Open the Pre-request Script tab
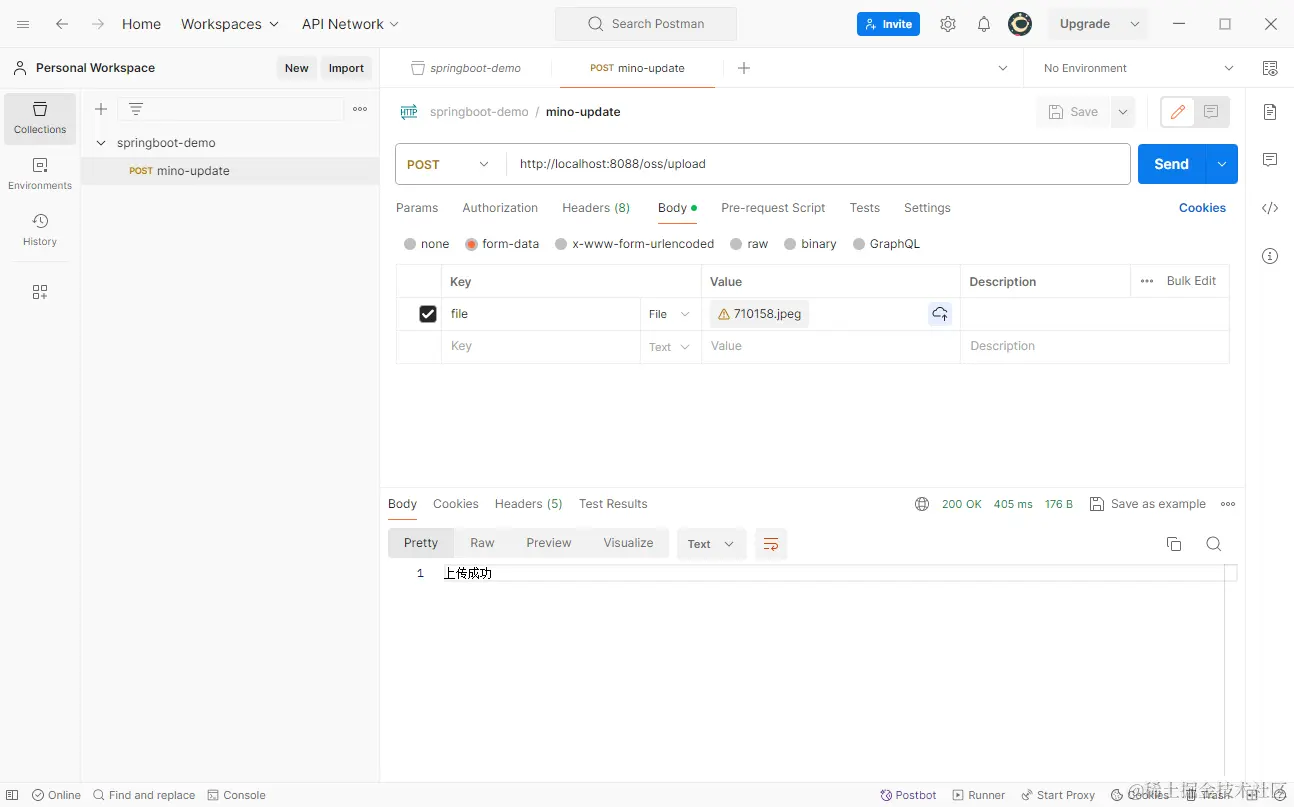 773,208
